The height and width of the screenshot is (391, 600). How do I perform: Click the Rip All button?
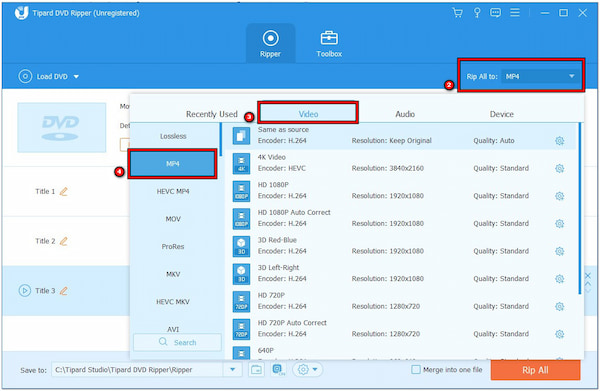tap(535, 370)
